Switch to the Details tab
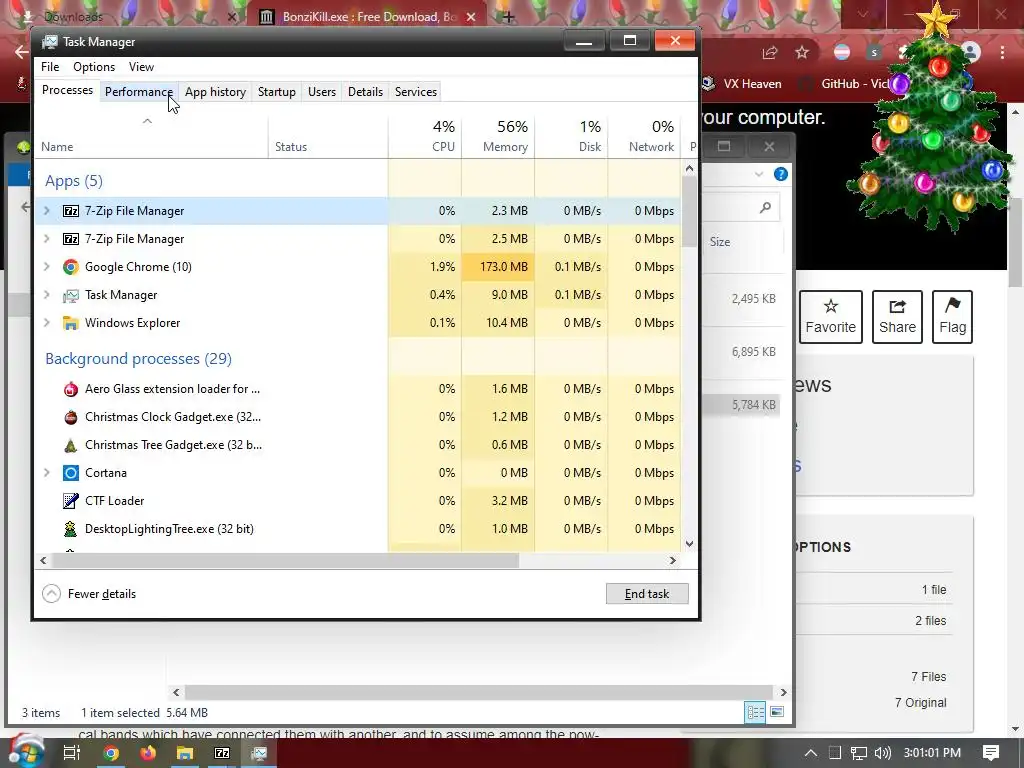 click(x=365, y=91)
